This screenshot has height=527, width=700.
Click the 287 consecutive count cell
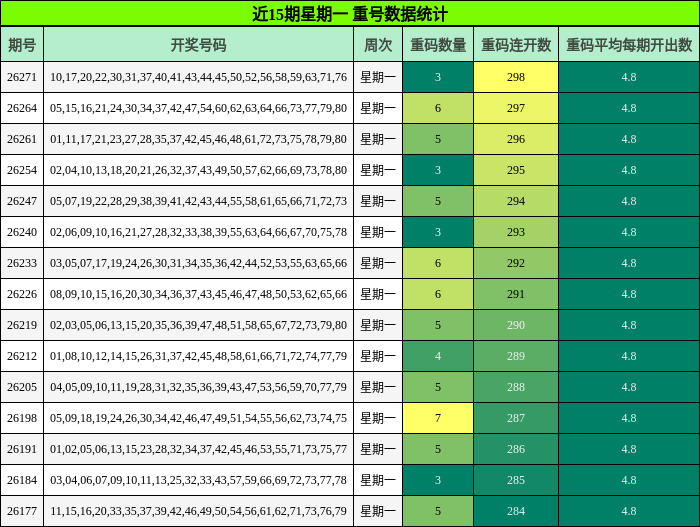[x=516, y=418]
